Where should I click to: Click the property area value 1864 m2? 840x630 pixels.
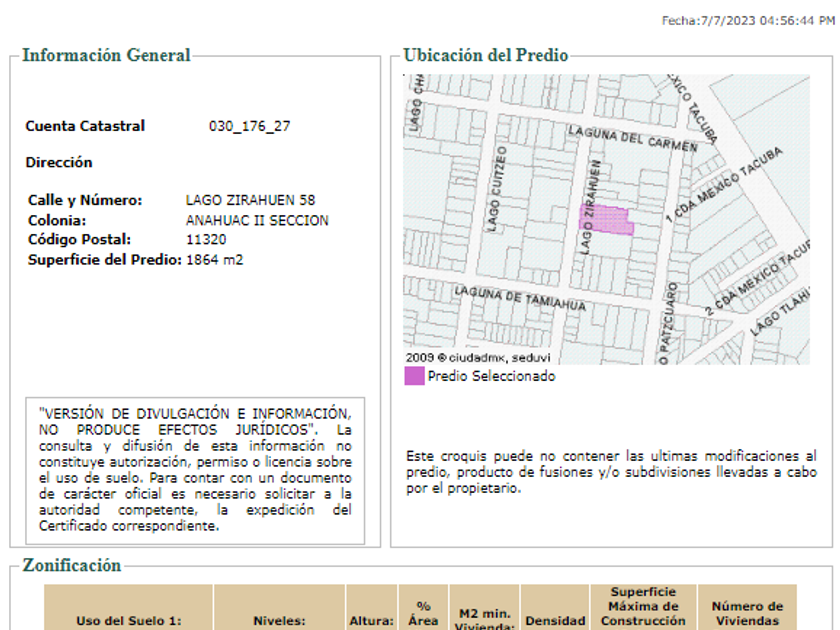[214, 260]
